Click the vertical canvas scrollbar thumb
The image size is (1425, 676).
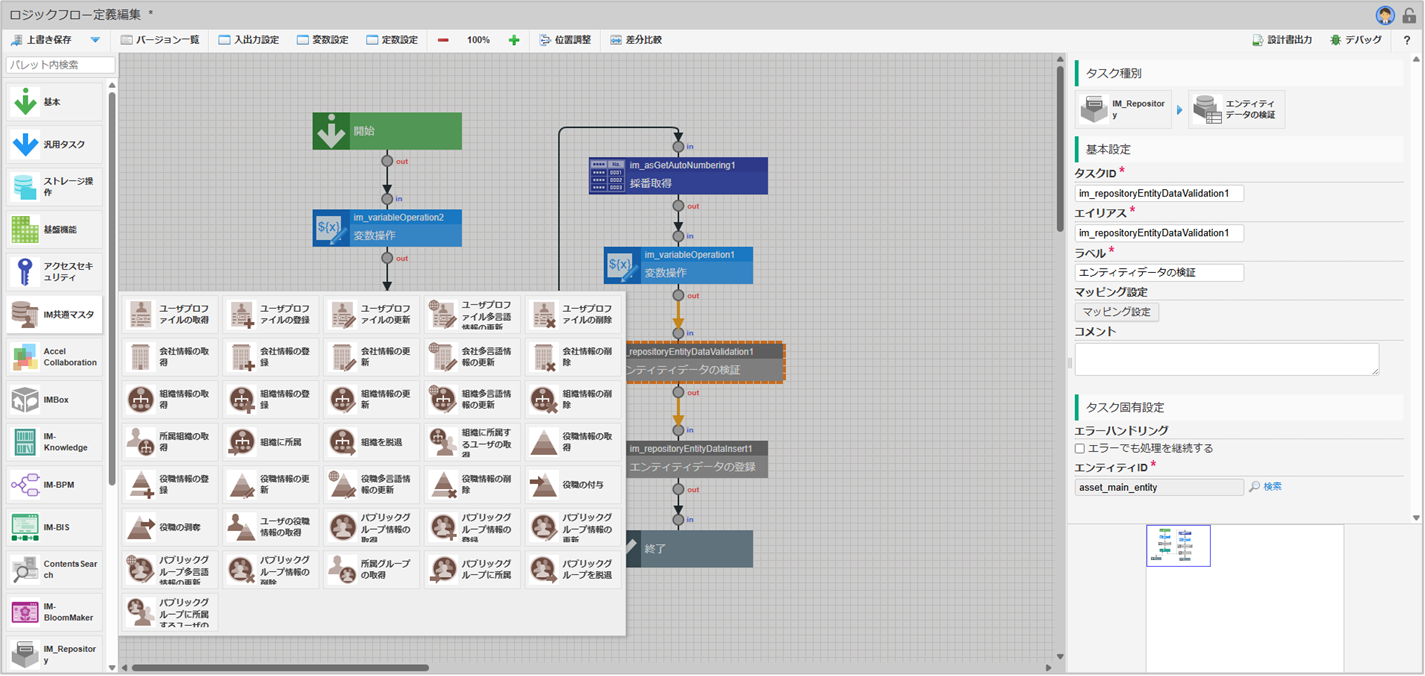click(x=1061, y=148)
